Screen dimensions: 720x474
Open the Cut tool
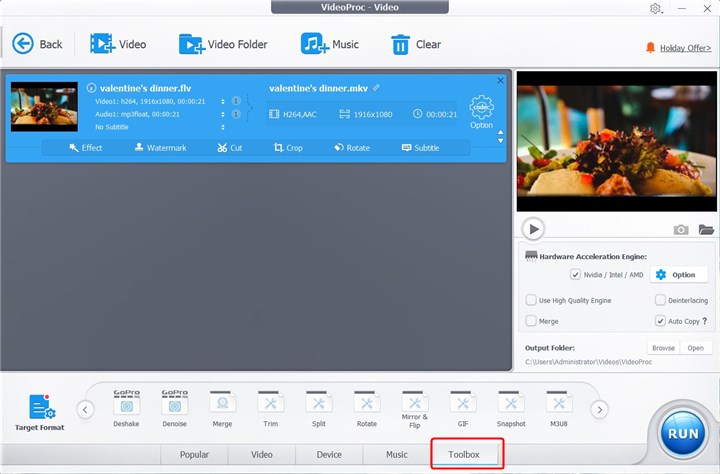(x=230, y=147)
